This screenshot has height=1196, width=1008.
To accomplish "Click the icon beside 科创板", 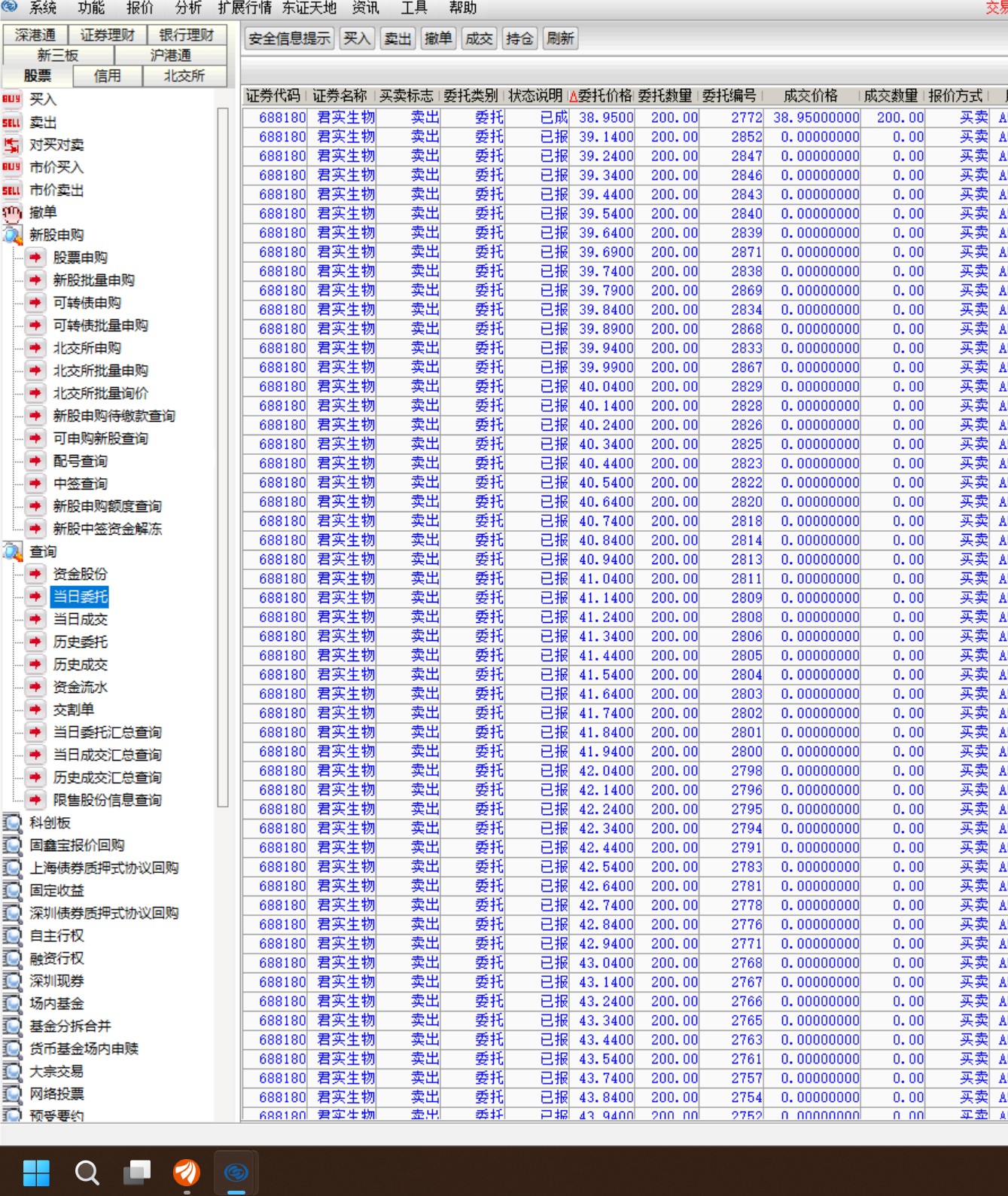I will 12,822.
